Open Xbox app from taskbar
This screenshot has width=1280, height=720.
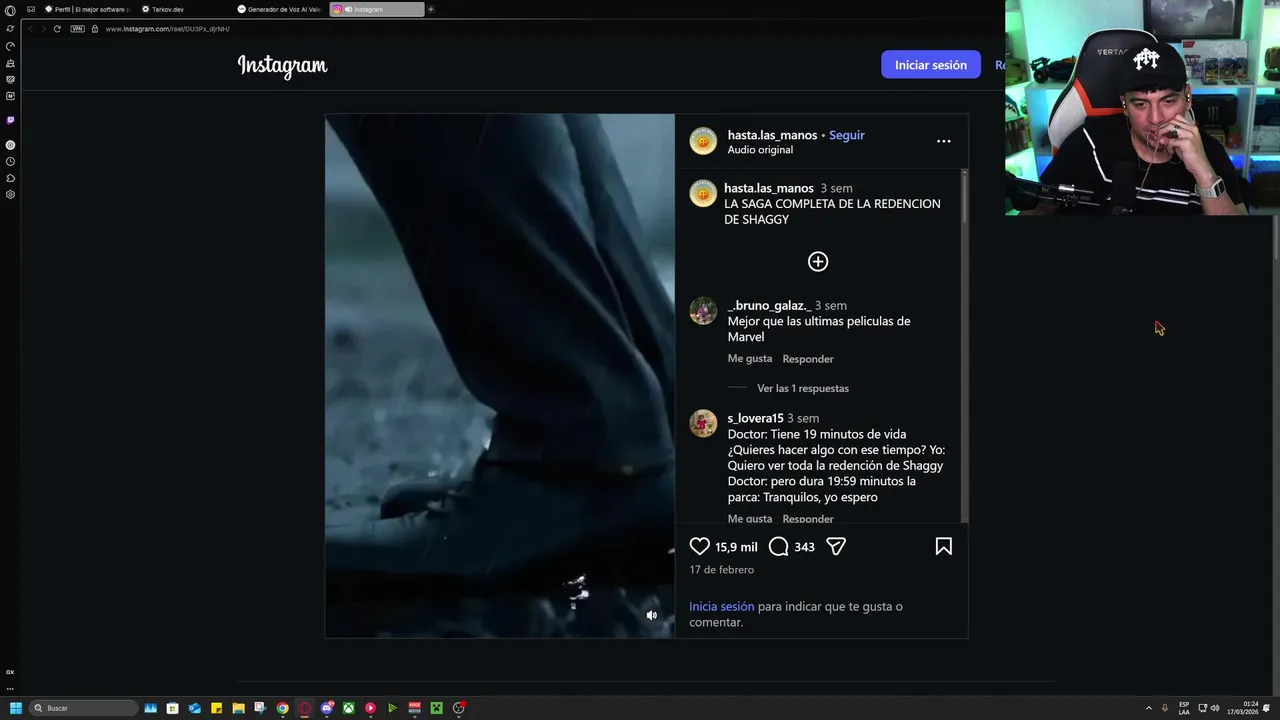(348, 708)
